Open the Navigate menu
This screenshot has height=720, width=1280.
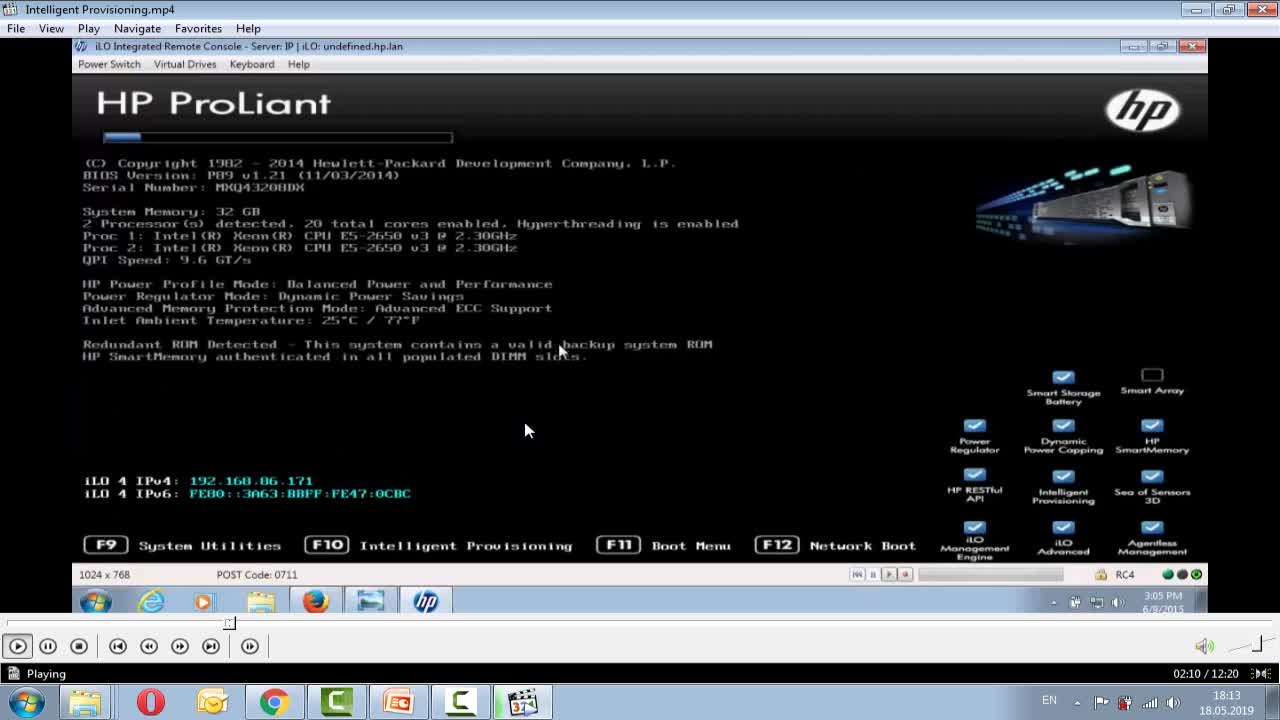137,29
